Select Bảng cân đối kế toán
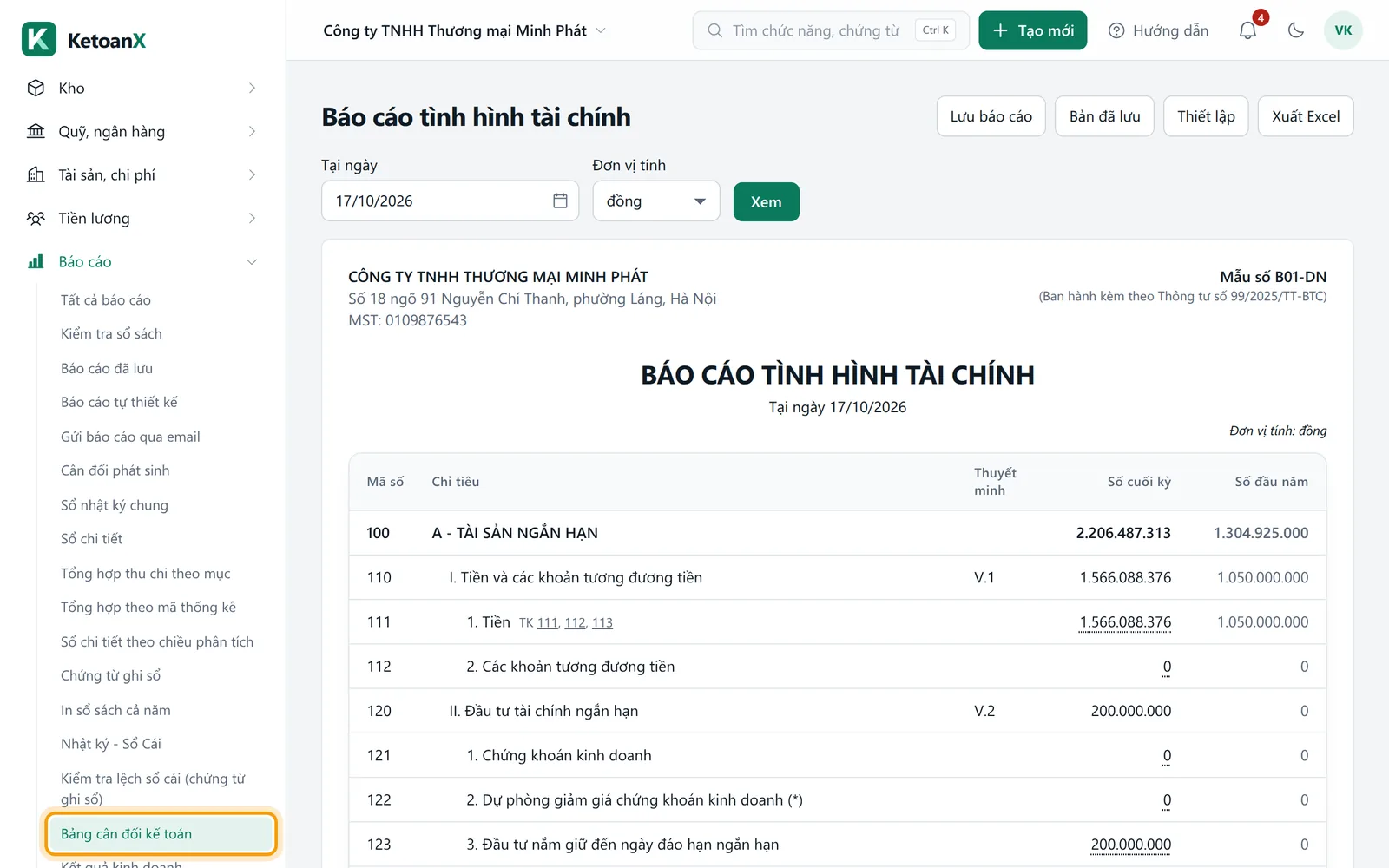1389x868 pixels. tap(161, 833)
